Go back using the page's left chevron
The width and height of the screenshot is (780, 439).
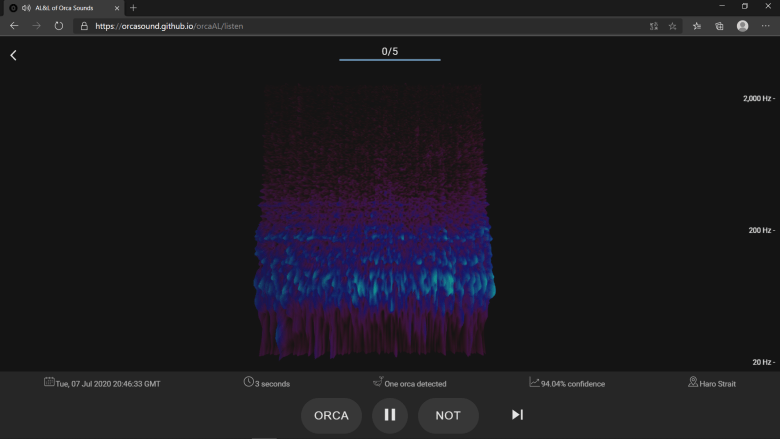[13, 55]
